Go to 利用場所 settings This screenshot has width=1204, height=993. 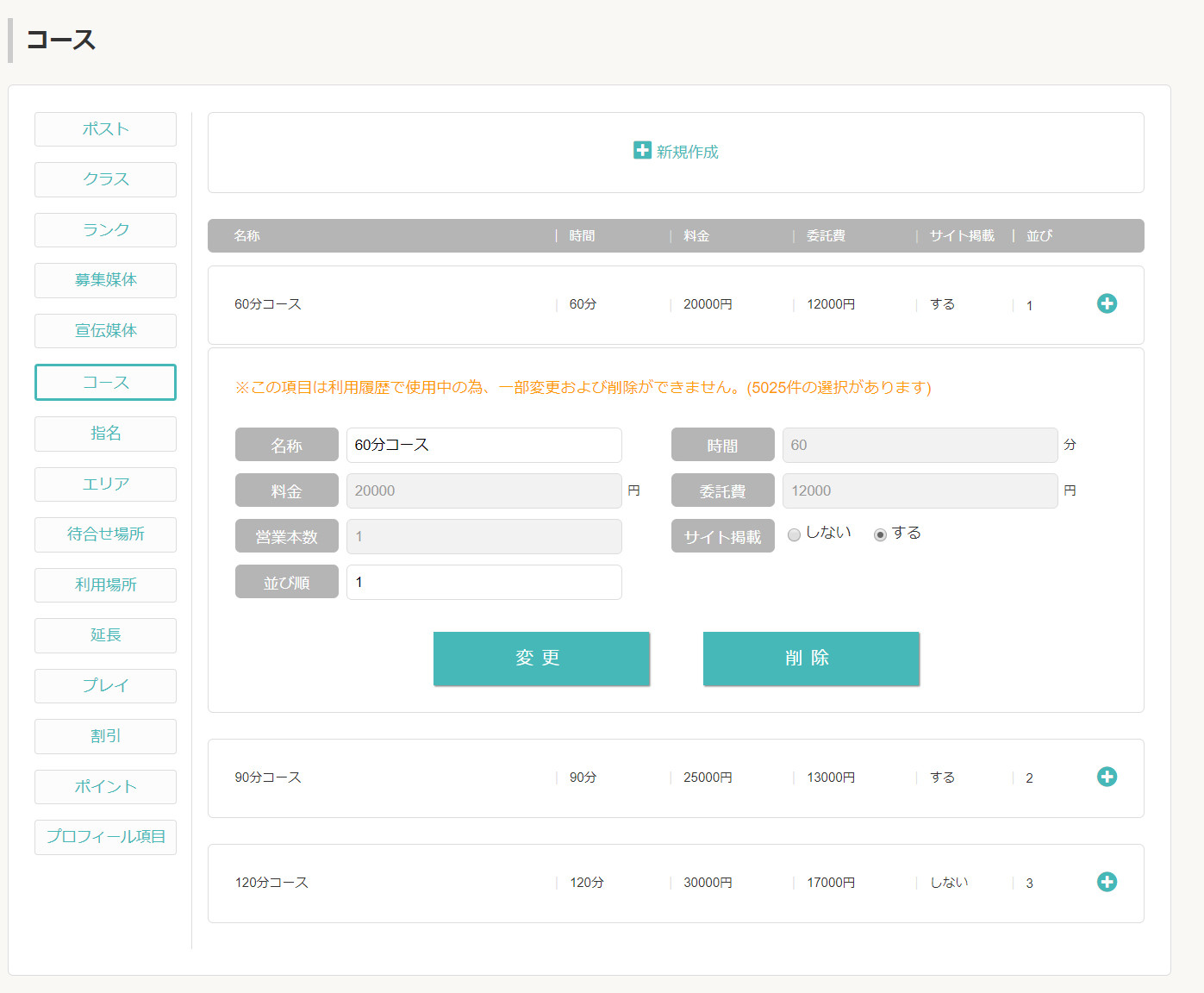105,585
